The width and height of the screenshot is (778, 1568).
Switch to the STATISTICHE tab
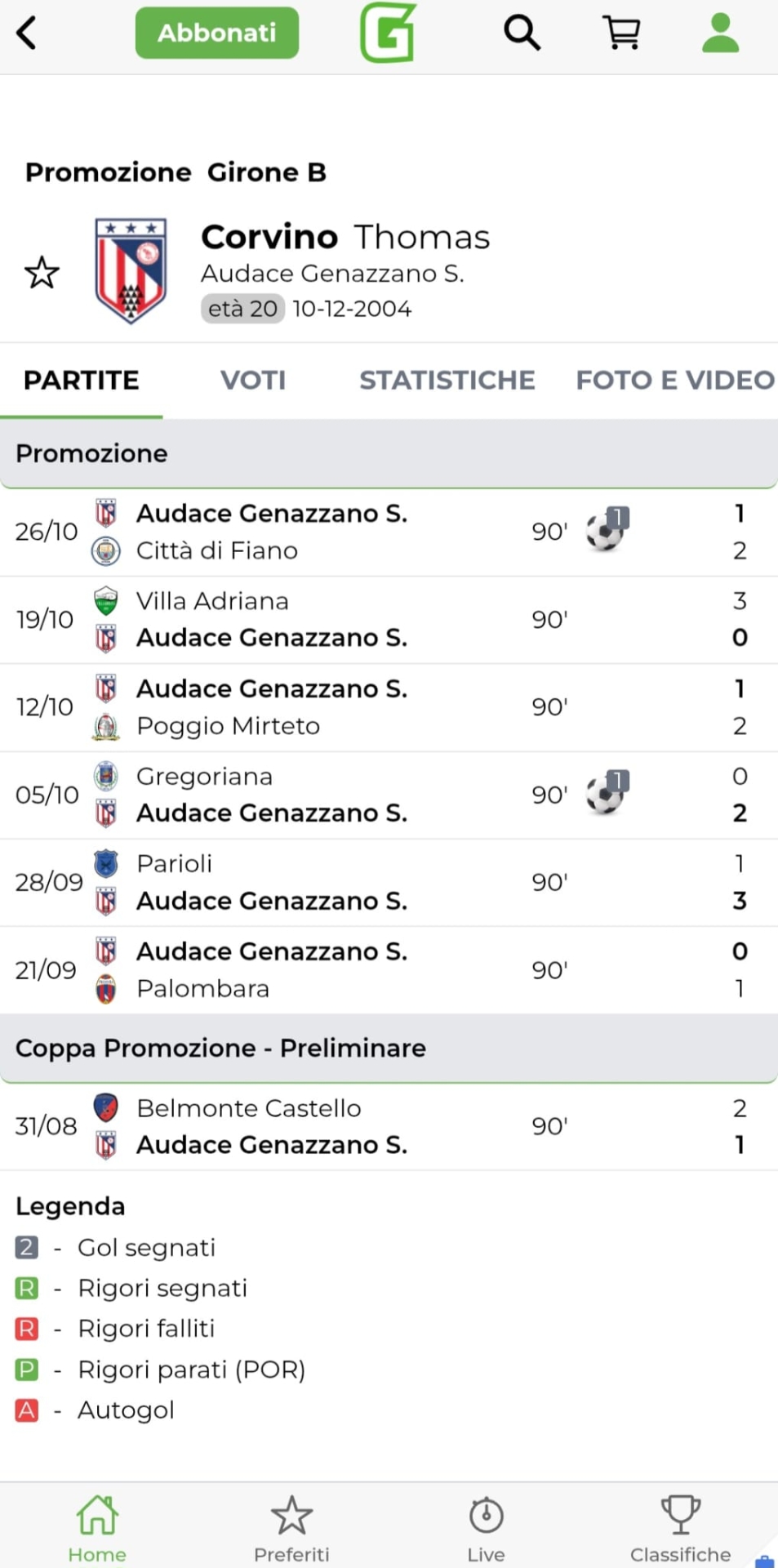447,381
